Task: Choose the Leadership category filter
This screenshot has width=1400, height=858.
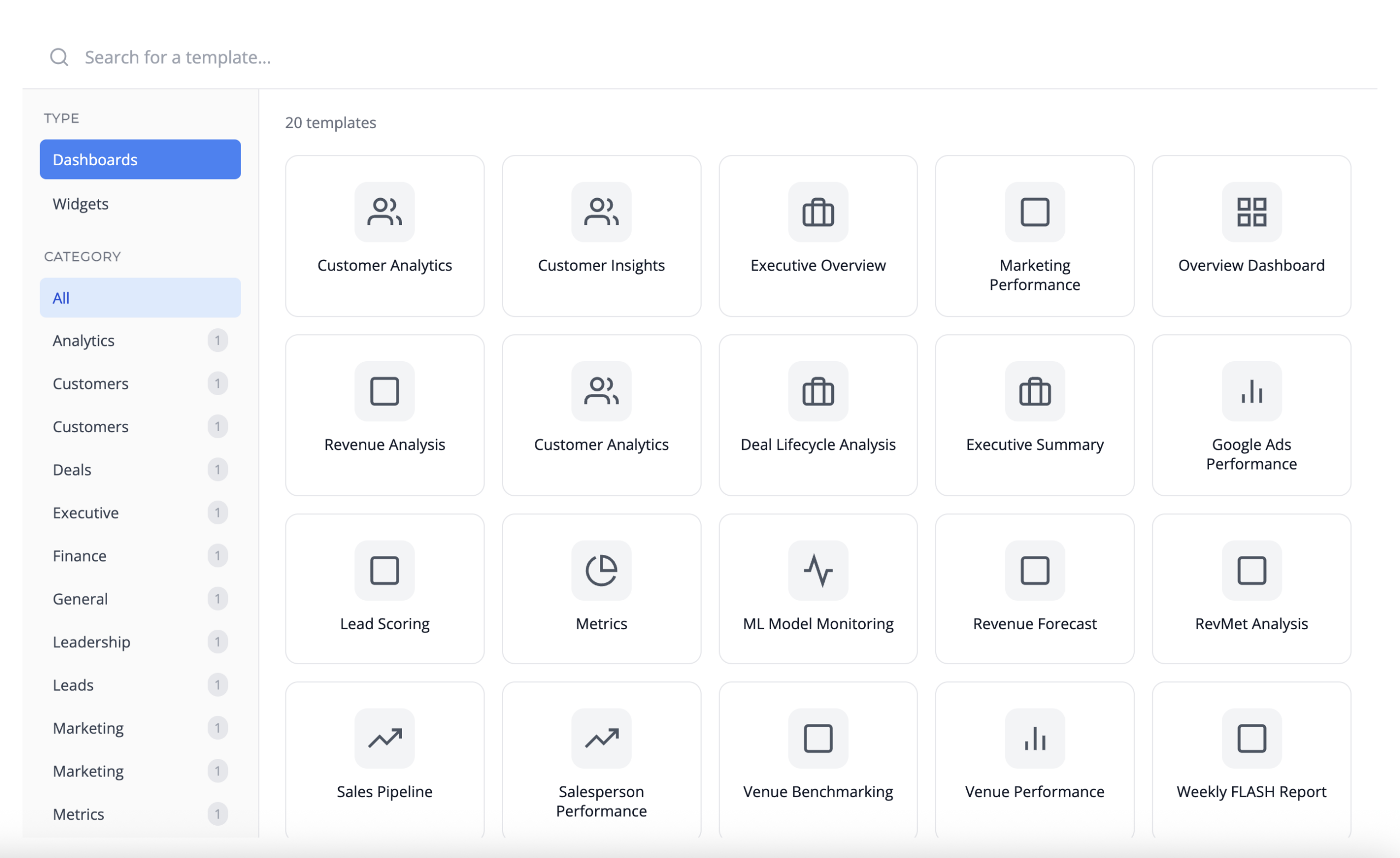Action: point(91,642)
